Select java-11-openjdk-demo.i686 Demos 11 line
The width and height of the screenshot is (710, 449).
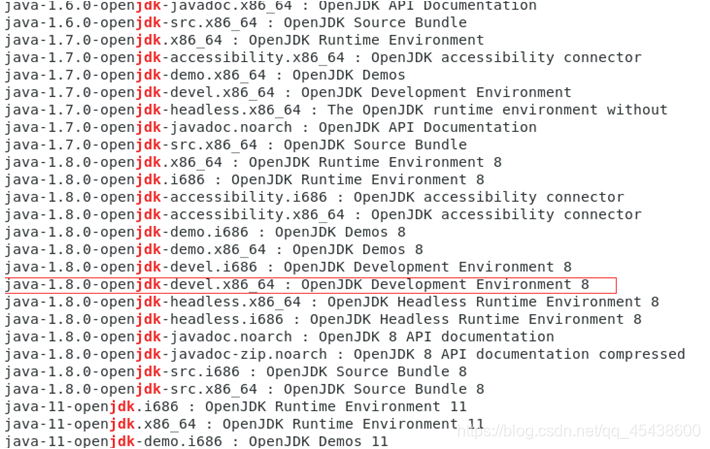tap(197, 441)
